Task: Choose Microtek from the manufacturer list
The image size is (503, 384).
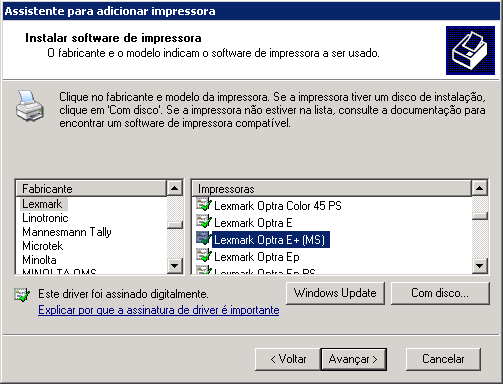Action: pyautogui.click(x=43, y=246)
